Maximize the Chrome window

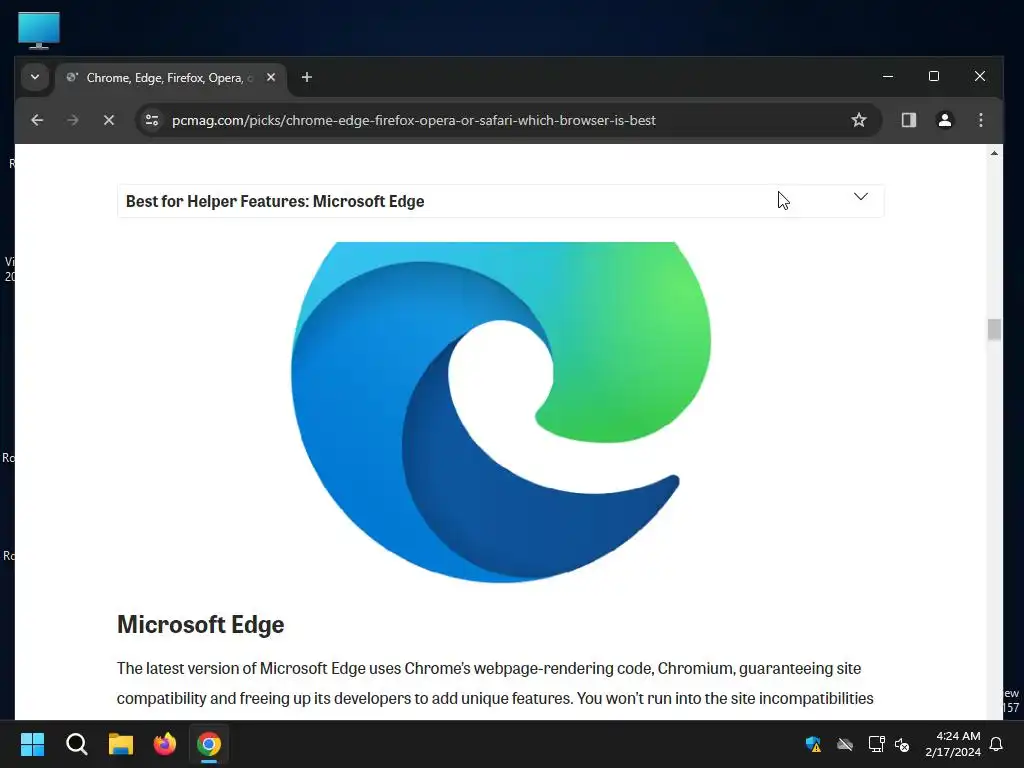[x=934, y=76]
